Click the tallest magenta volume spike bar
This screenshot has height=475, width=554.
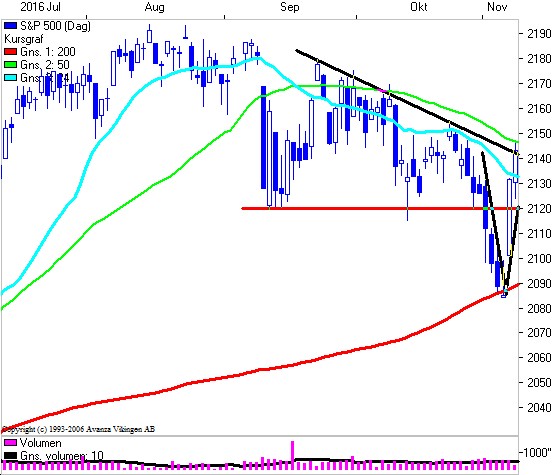[x=293, y=451]
